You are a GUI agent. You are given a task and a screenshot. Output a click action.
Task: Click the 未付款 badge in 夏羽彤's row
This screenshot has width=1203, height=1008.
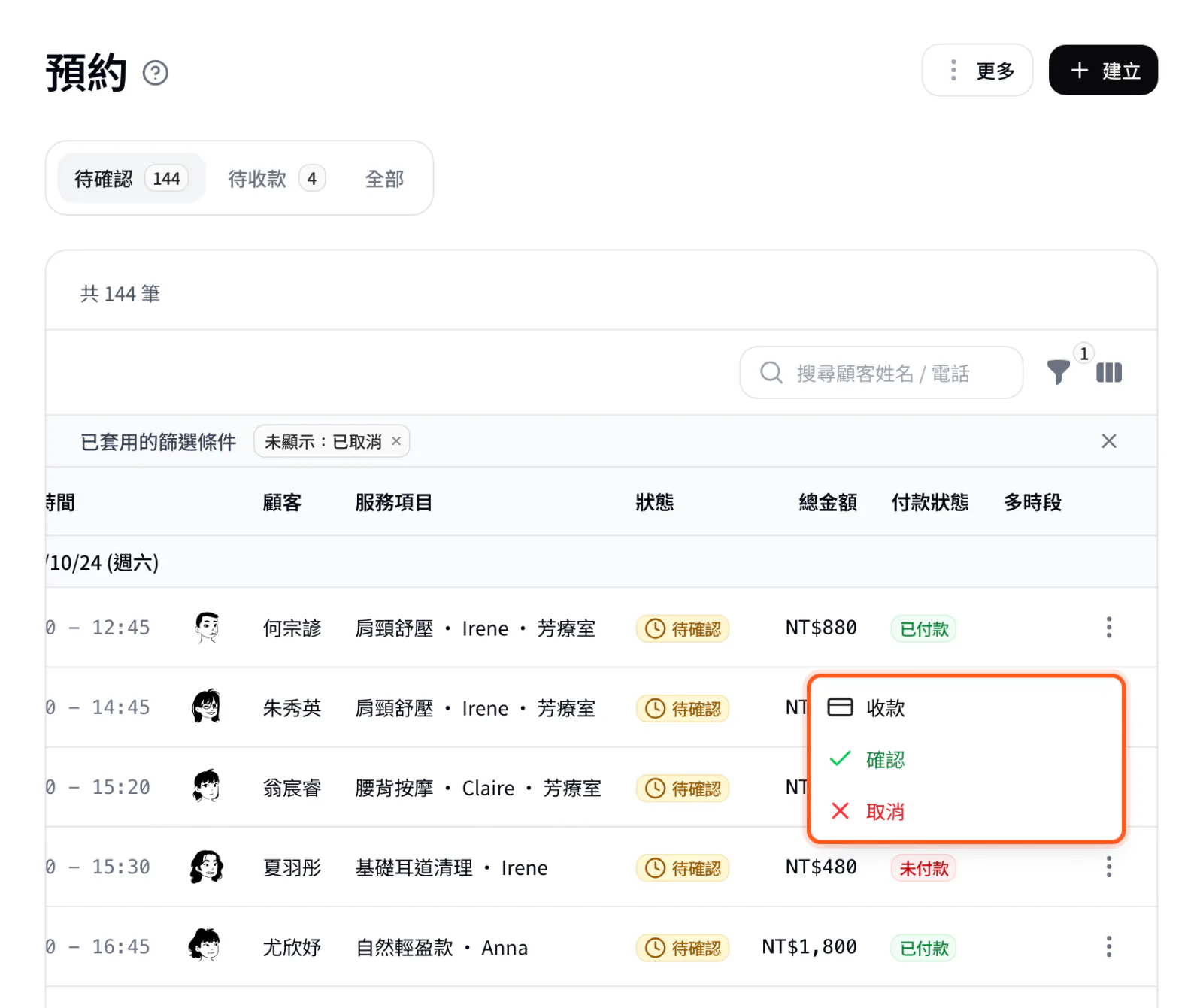click(923, 868)
